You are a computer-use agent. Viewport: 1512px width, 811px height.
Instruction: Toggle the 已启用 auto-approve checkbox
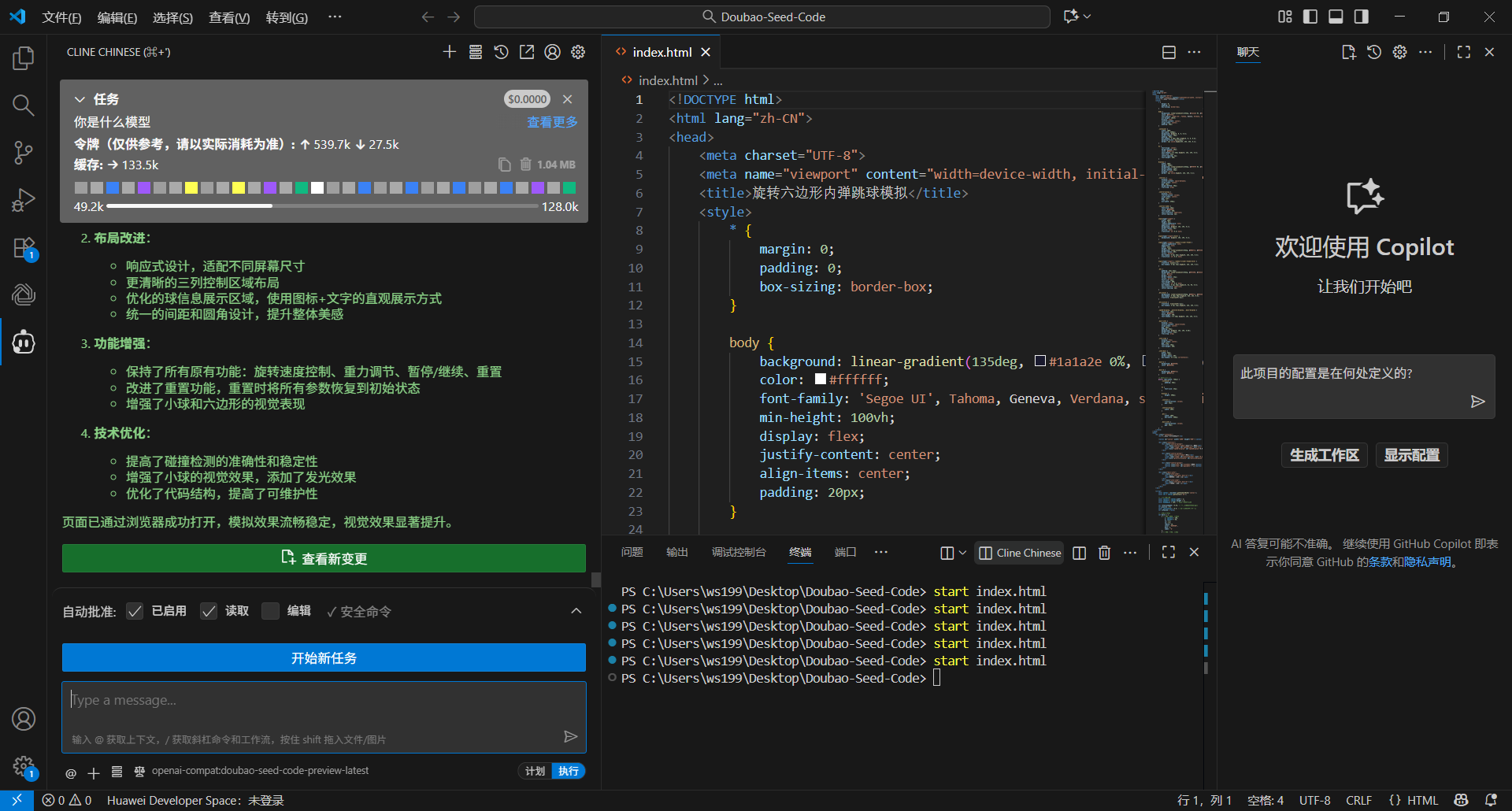135,611
